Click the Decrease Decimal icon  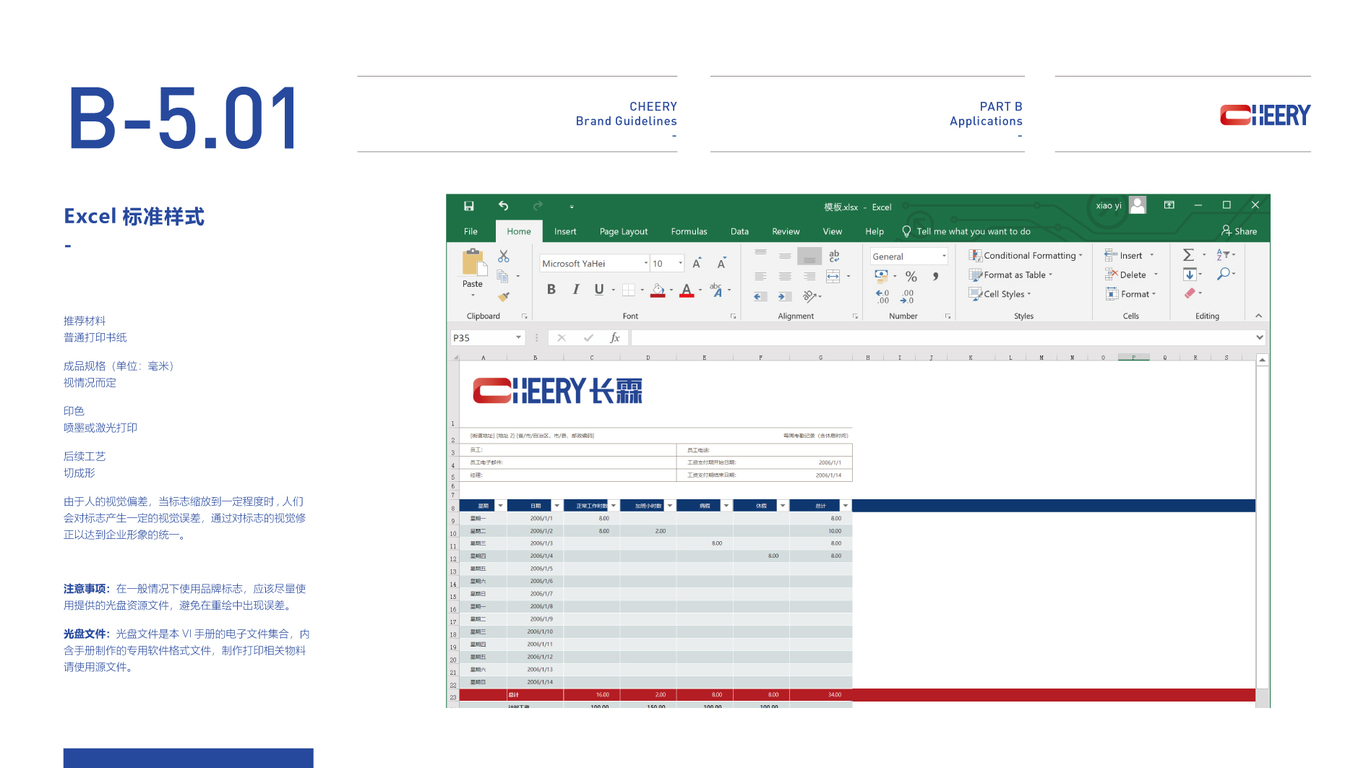pos(907,297)
